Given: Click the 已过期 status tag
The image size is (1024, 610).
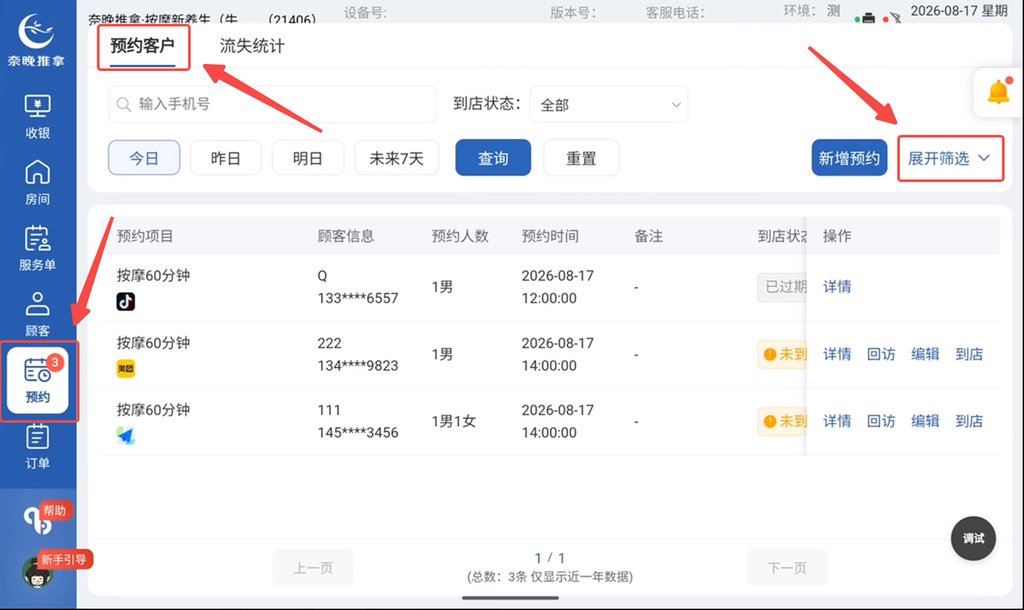Looking at the screenshot, I should pyautogui.click(x=782, y=287).
